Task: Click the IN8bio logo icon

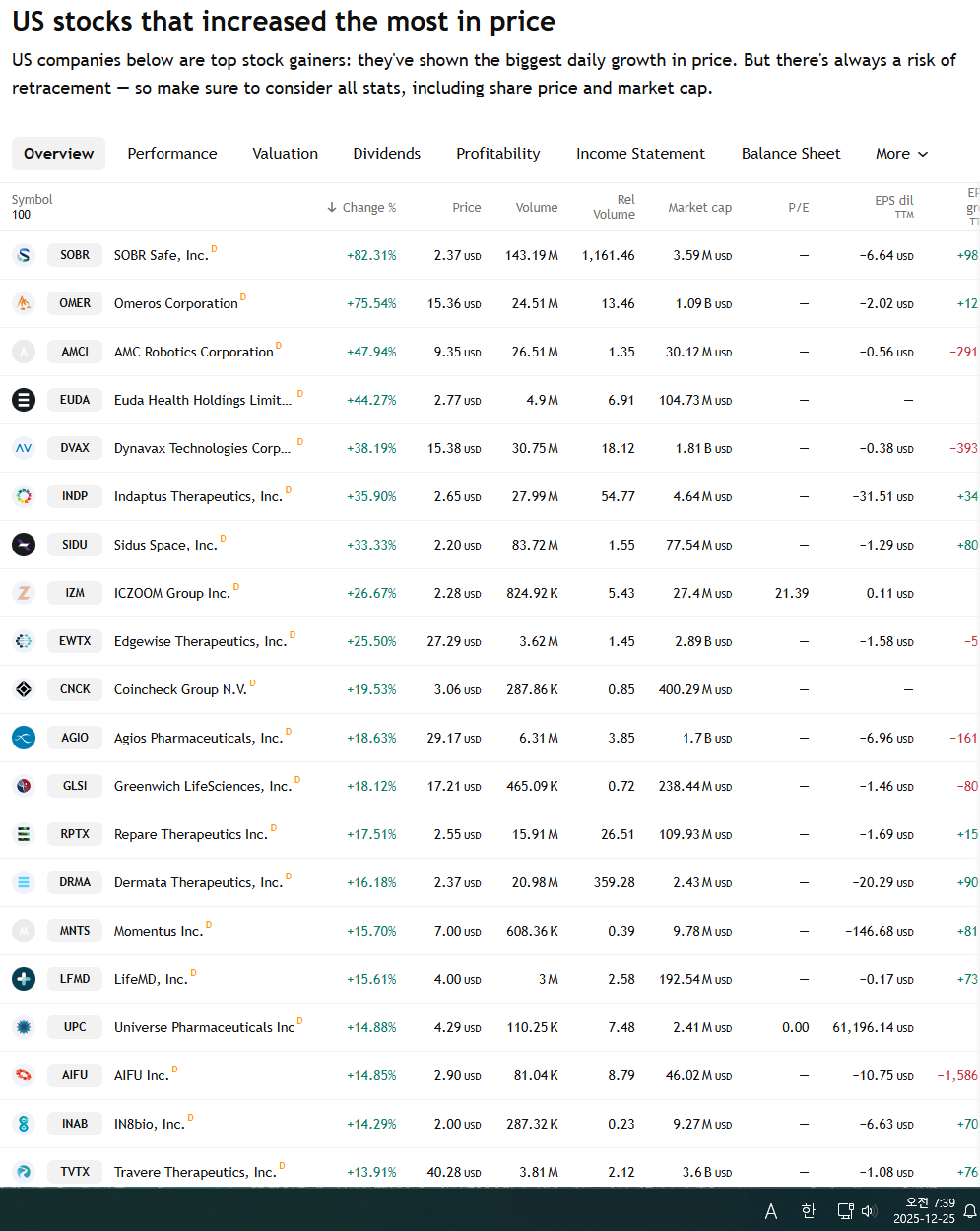Action: [x=24, y=1124]
